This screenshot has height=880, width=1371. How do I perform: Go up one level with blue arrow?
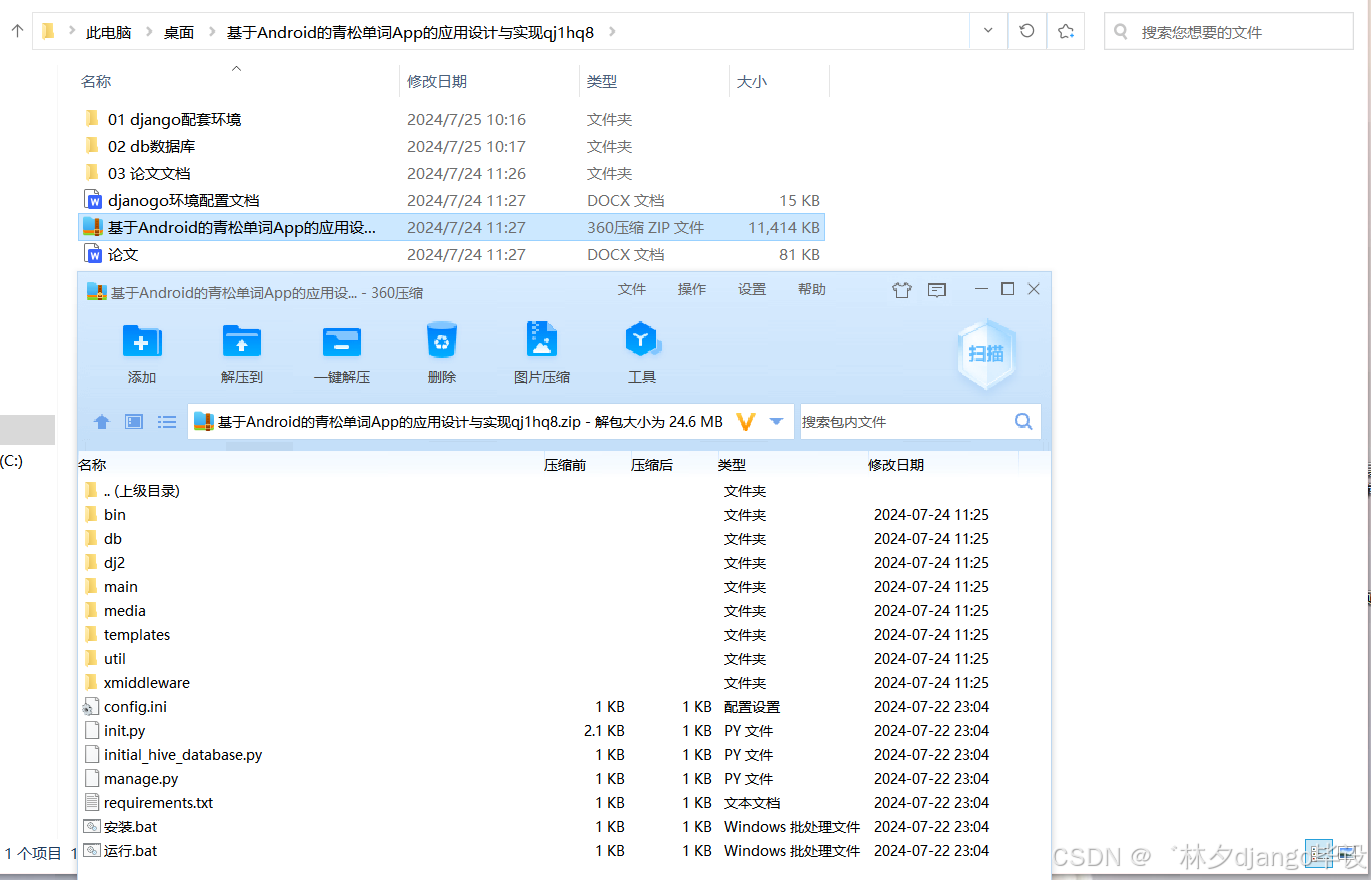(101, 422)
